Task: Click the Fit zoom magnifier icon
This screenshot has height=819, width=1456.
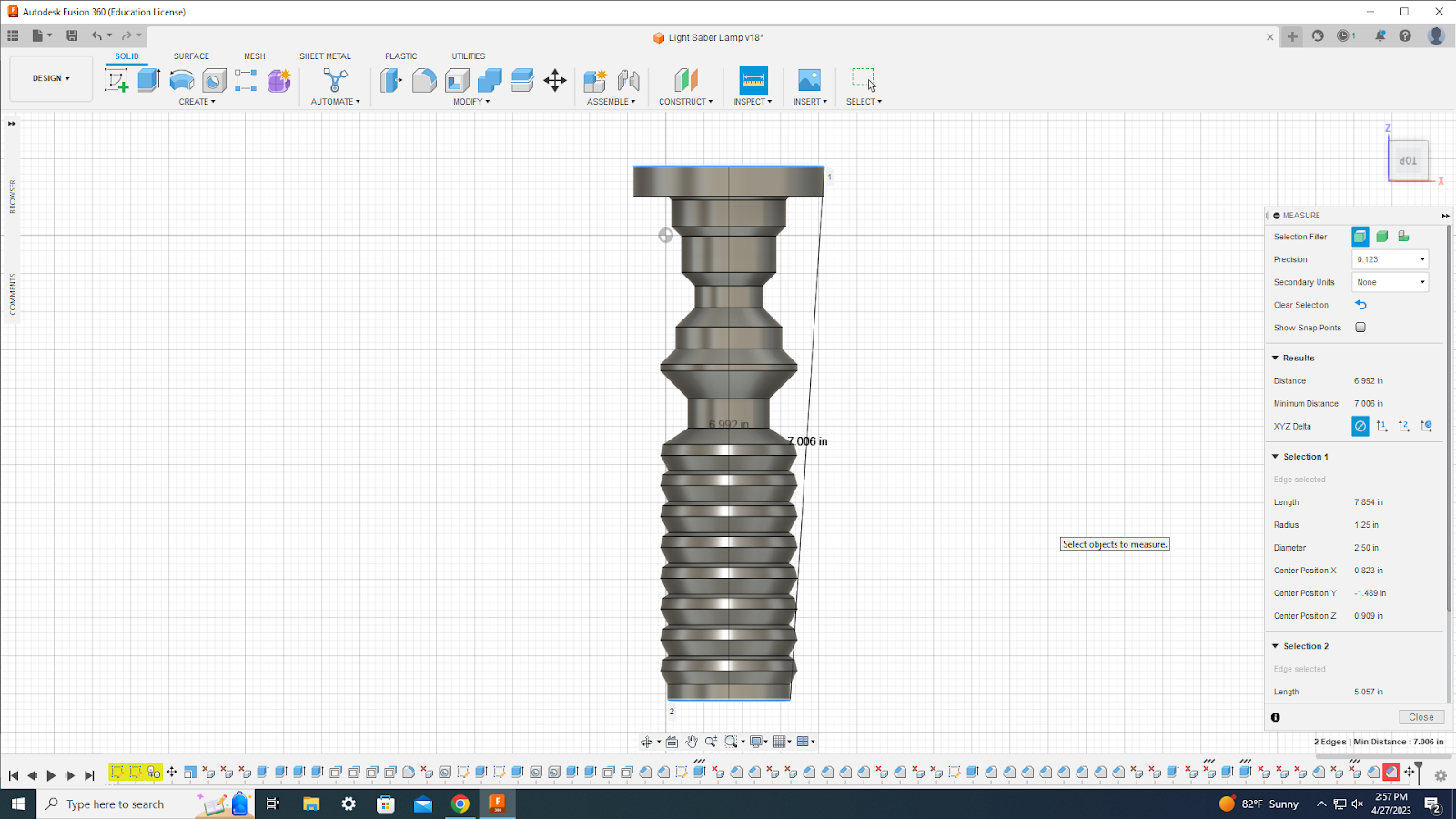Action: coord(733,742)
